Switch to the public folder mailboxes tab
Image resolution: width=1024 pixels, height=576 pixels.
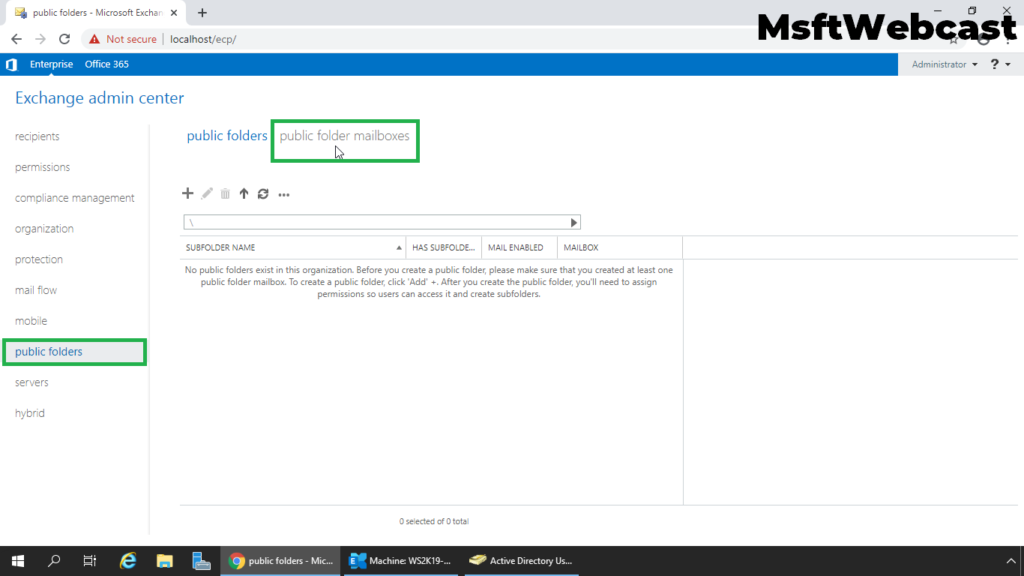344,136
